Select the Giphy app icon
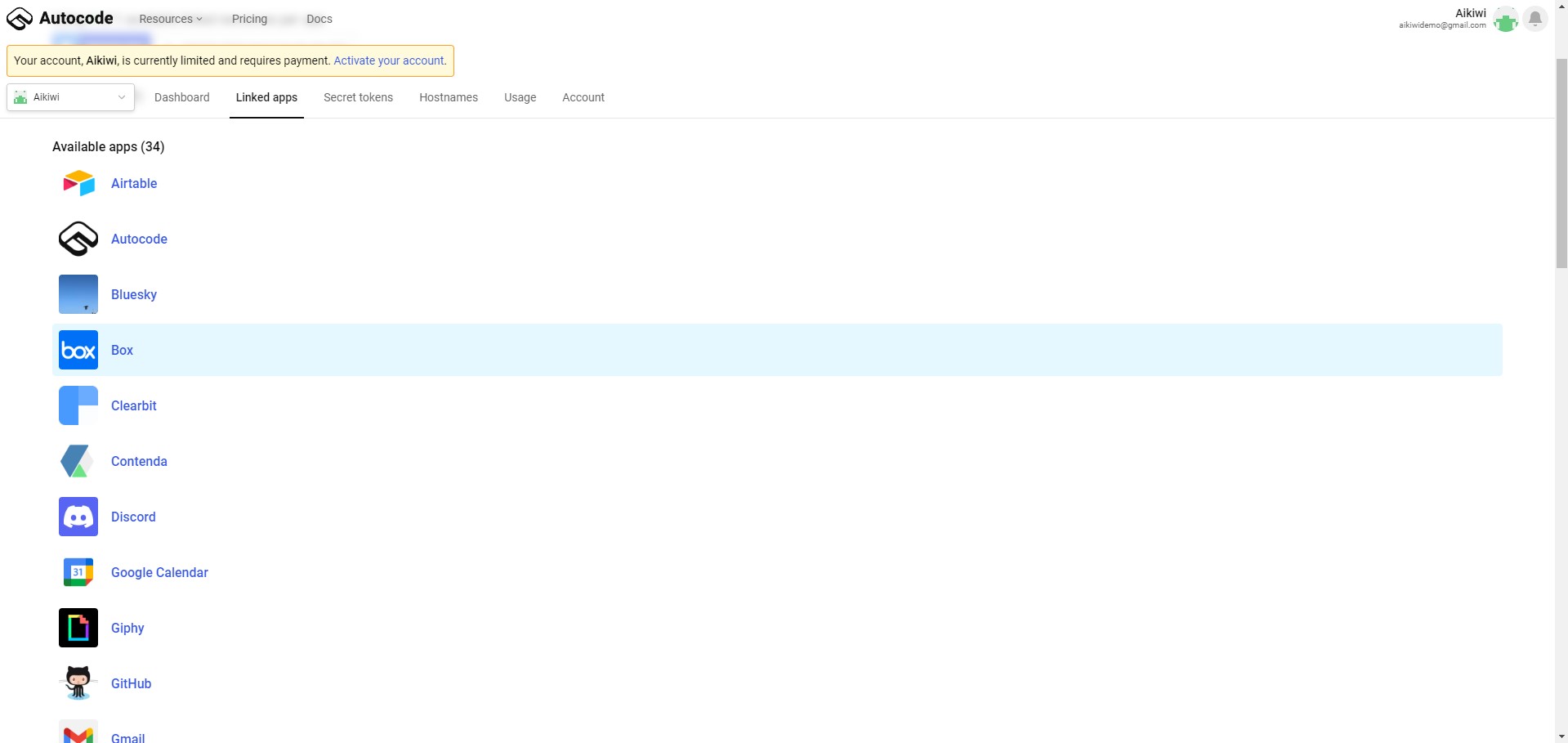1568x743 pixels. pos(78,628)
